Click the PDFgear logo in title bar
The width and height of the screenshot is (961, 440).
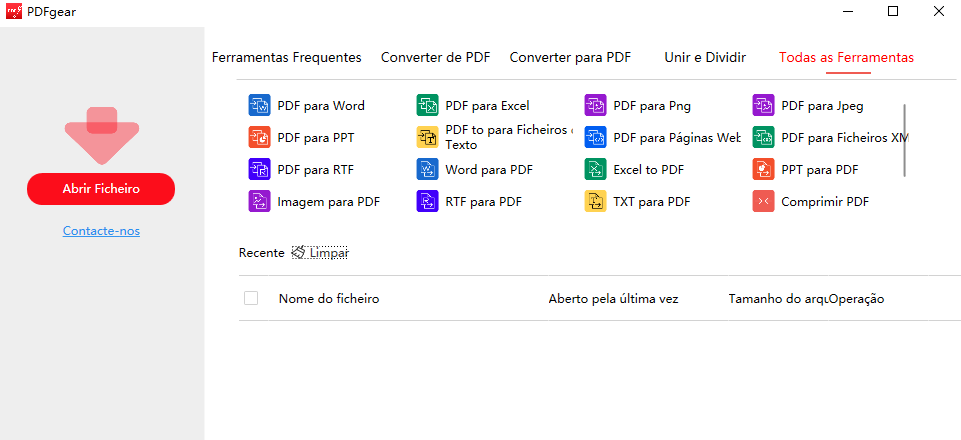(x=14, y=11)
